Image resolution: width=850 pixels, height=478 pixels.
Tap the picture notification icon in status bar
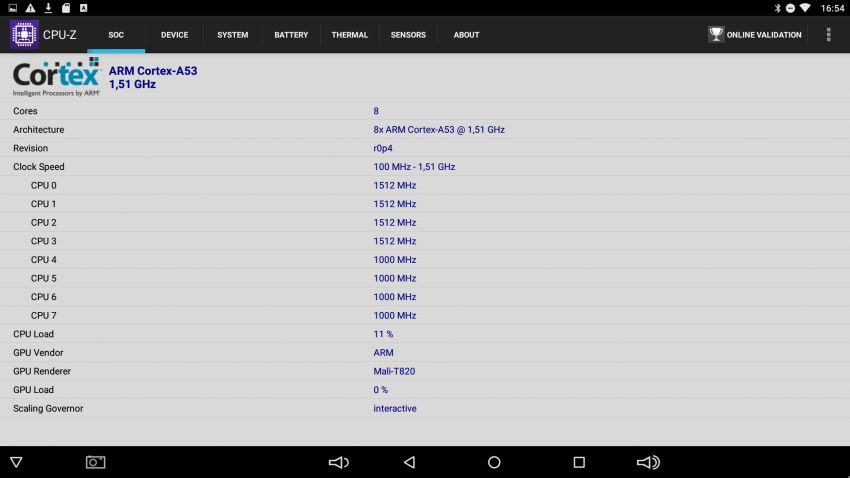click(x=12, y=8)
